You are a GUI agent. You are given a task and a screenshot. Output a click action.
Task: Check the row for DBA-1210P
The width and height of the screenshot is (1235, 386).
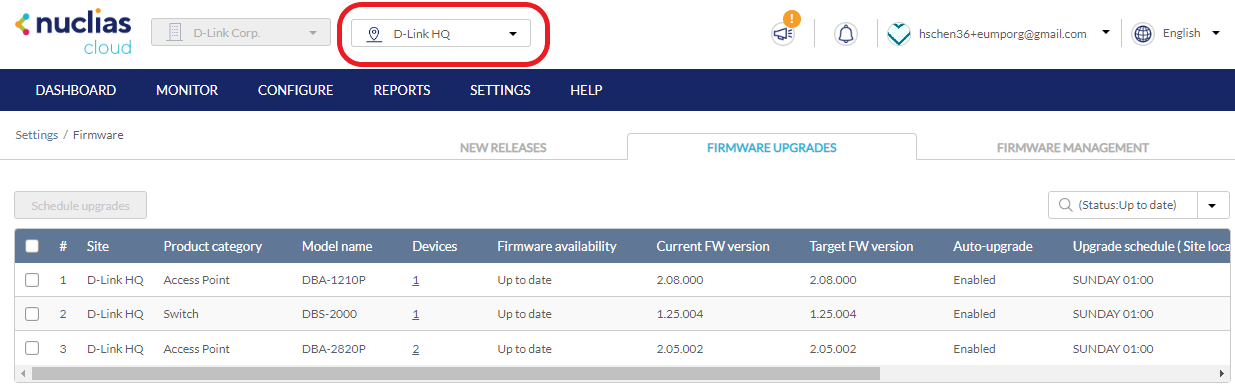32,280
